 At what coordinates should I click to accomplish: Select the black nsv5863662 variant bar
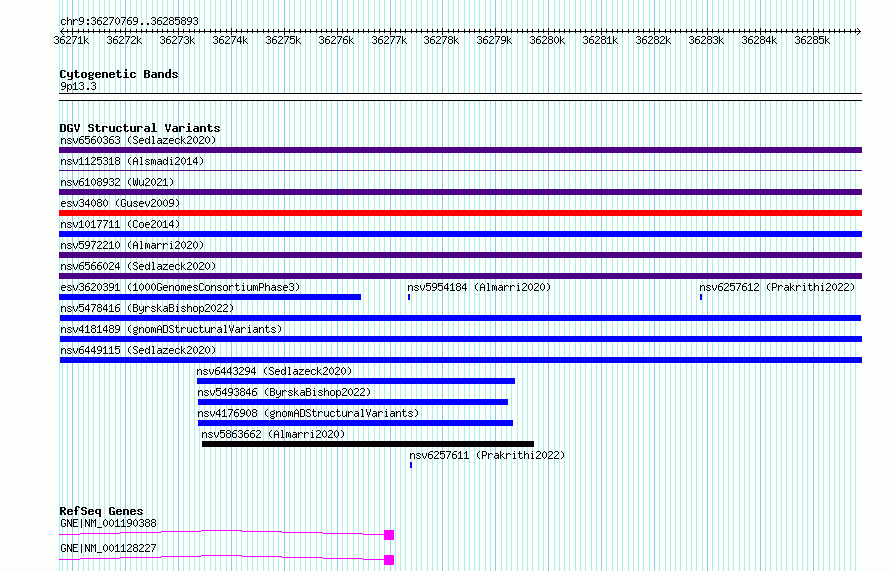pos(368,444)
